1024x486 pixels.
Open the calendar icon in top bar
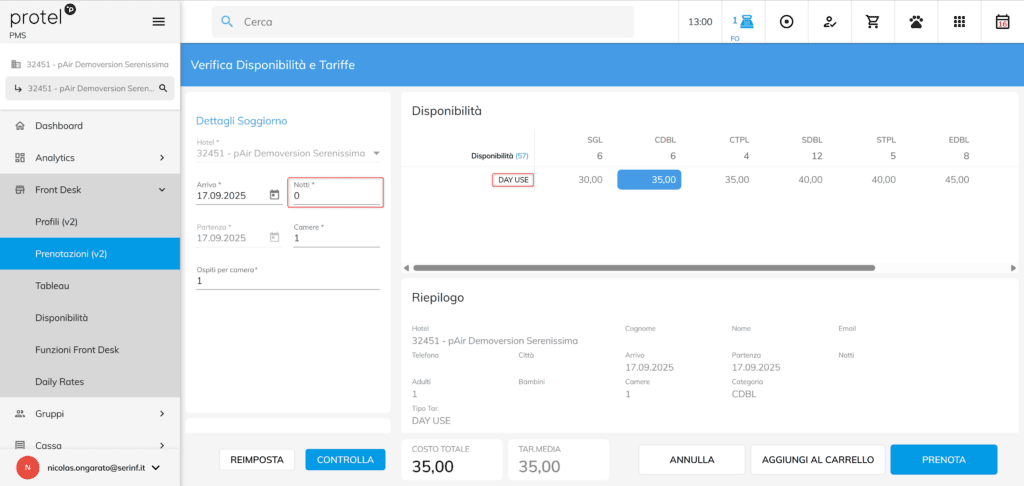pos(1002,22)
